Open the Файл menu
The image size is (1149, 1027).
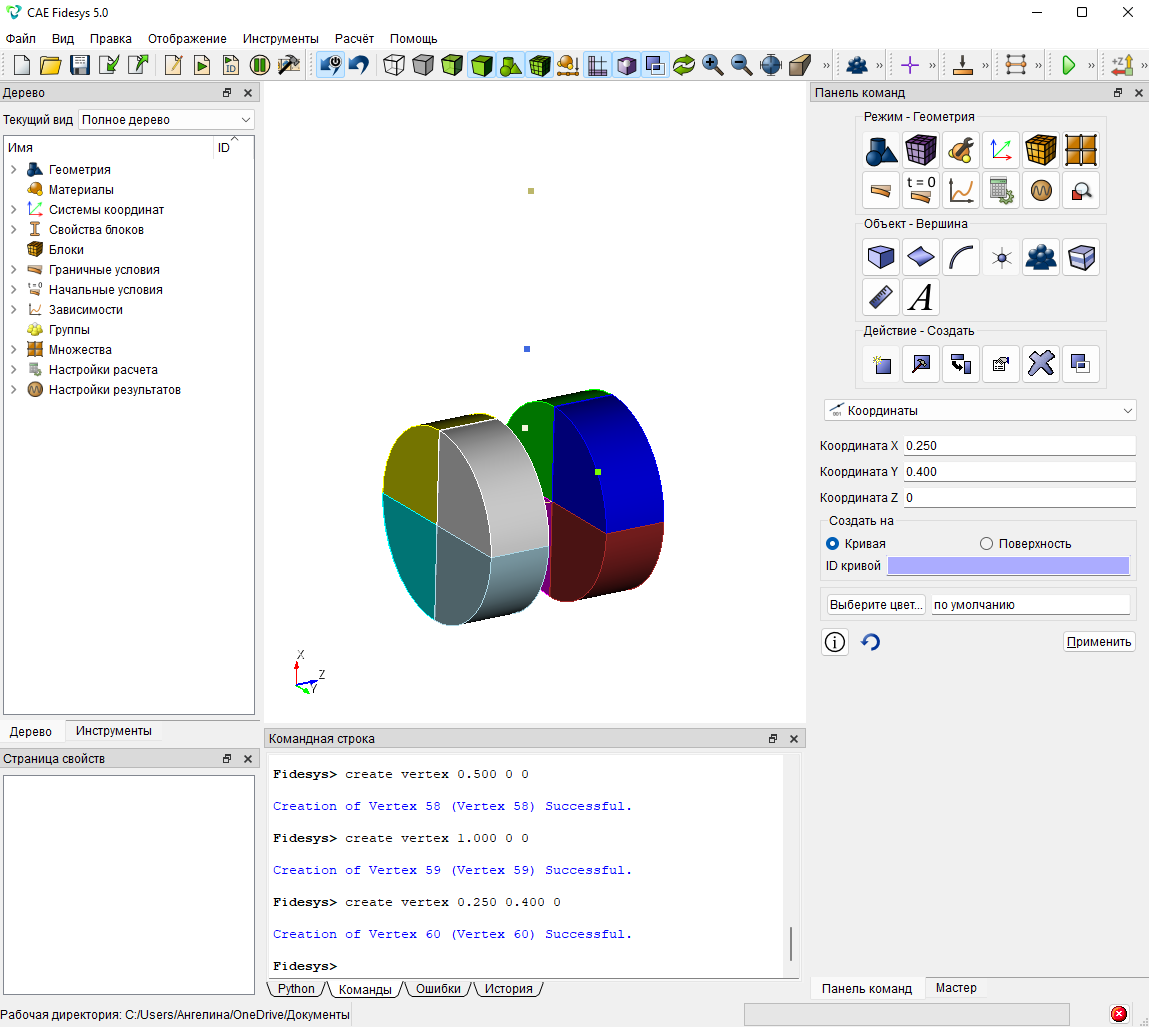click(x=21, y=38)
